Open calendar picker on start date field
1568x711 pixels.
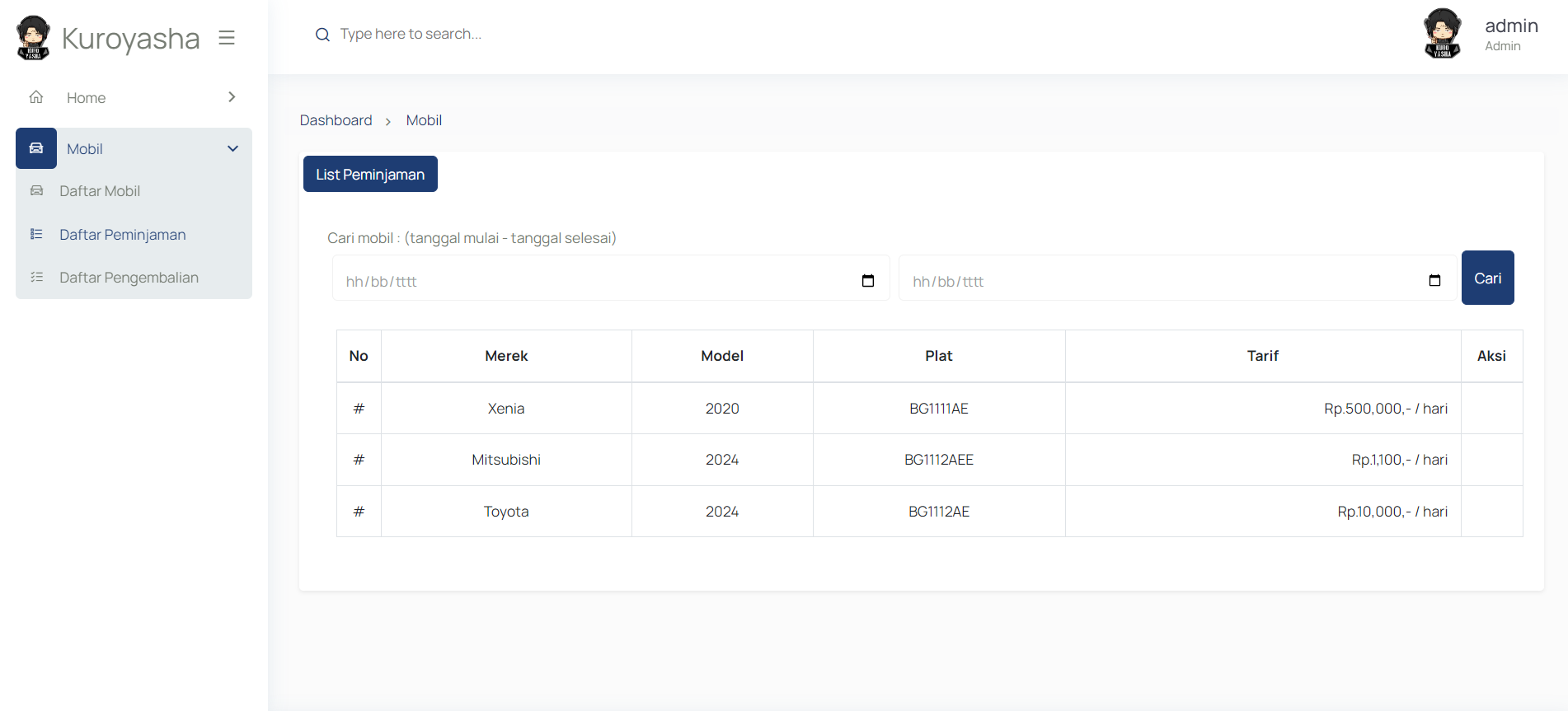coord(867,281)
